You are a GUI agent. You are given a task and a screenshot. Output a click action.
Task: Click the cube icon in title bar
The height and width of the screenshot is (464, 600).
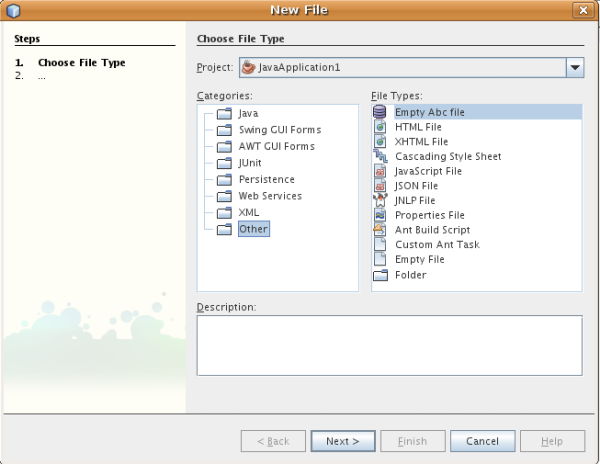13,10
